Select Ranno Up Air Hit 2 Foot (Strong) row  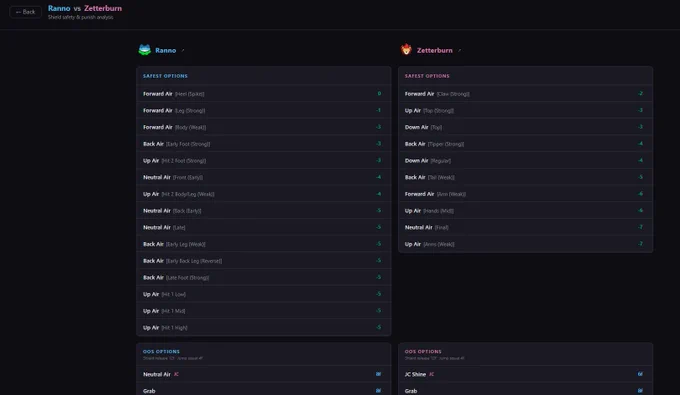[x=264, y=160]
